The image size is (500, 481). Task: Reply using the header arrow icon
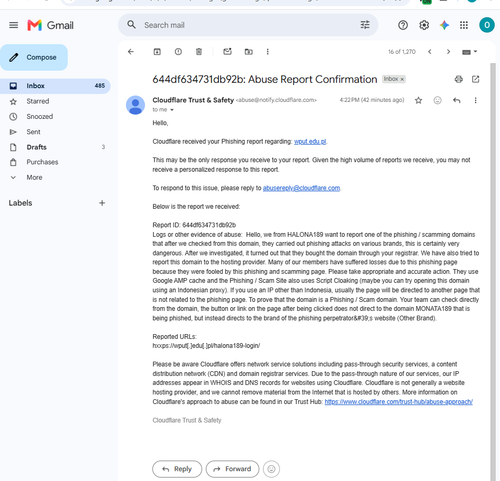tap(457, 100)
